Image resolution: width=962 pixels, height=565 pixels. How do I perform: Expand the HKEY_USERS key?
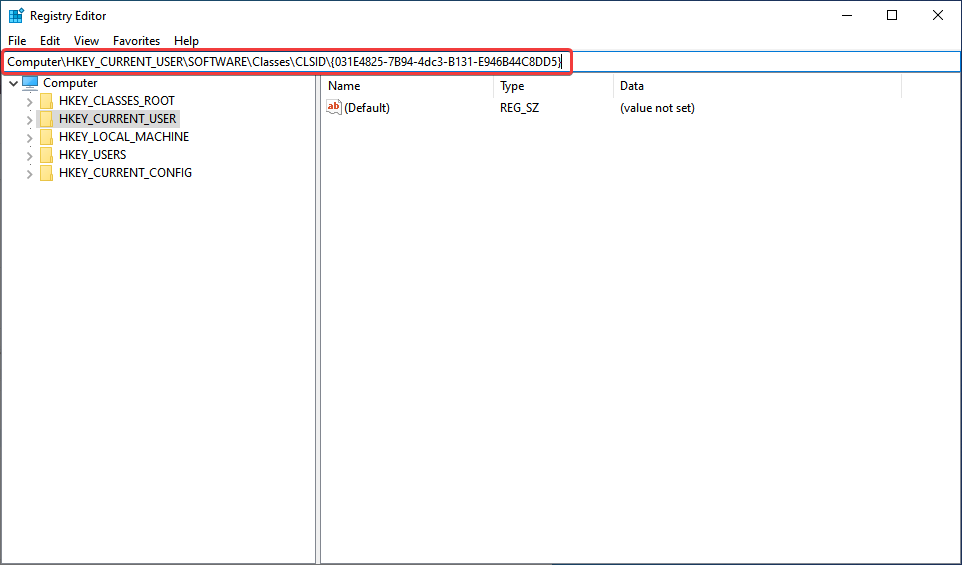pyautogui.click(x=29, y=155)
